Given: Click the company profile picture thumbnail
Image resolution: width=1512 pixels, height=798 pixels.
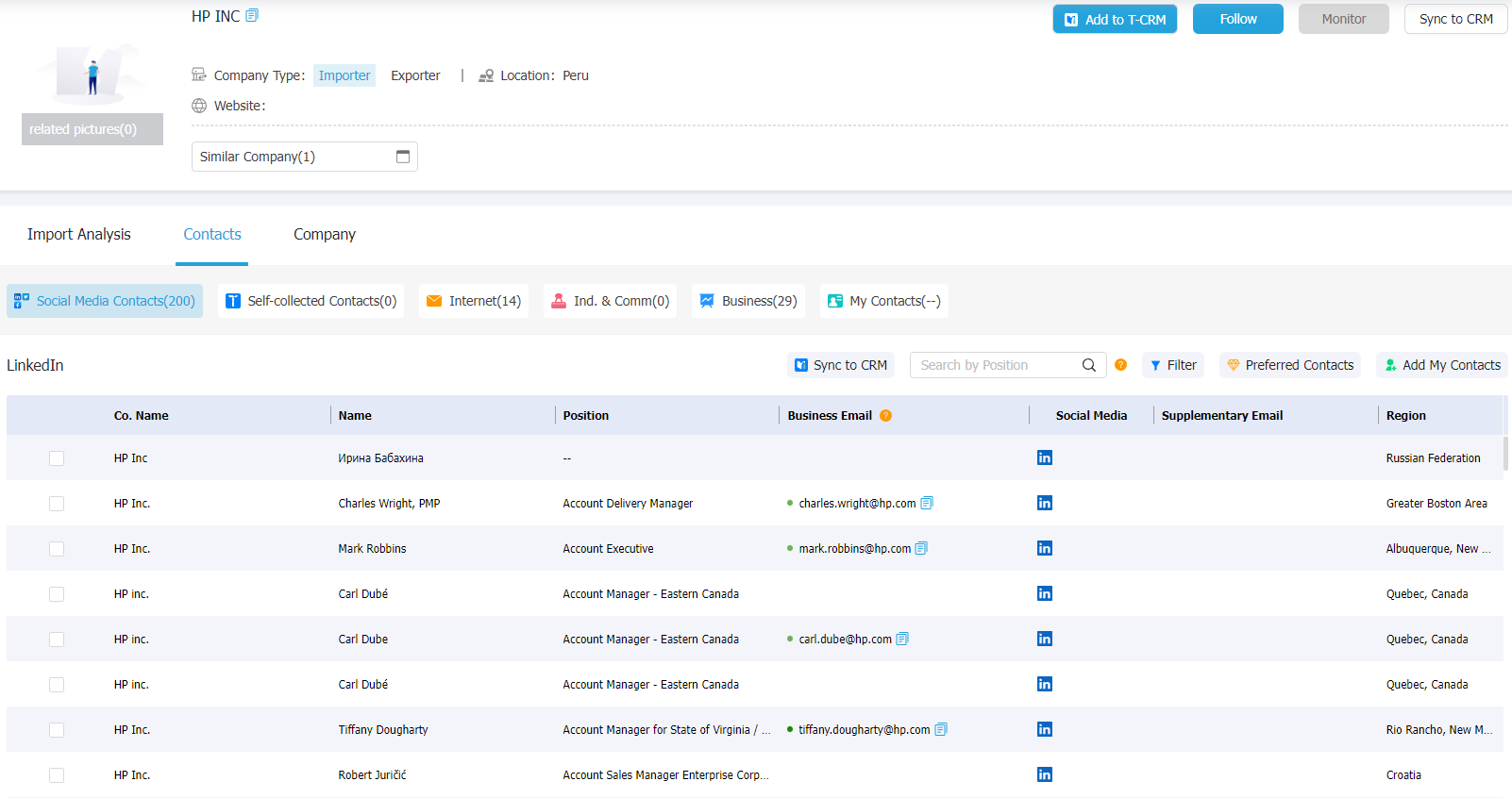Looking at the screenshot, I should click(x=92, y=74).
